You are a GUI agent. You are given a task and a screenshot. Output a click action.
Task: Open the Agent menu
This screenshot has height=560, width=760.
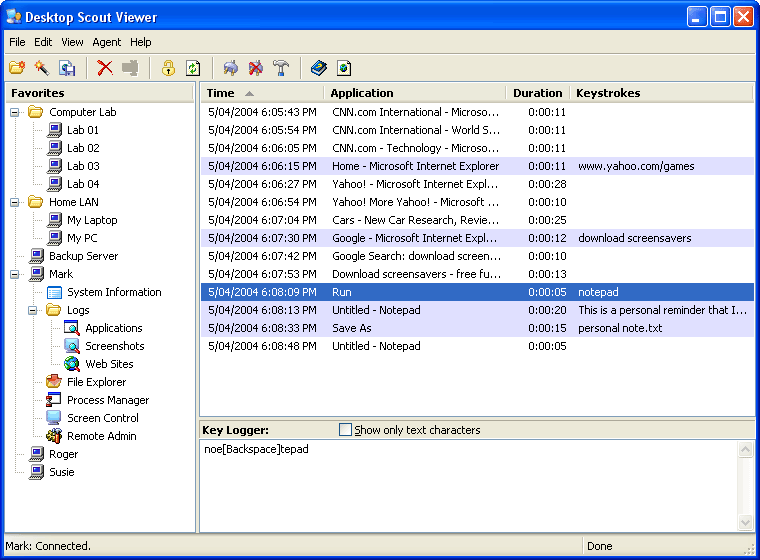pos(106,42)
